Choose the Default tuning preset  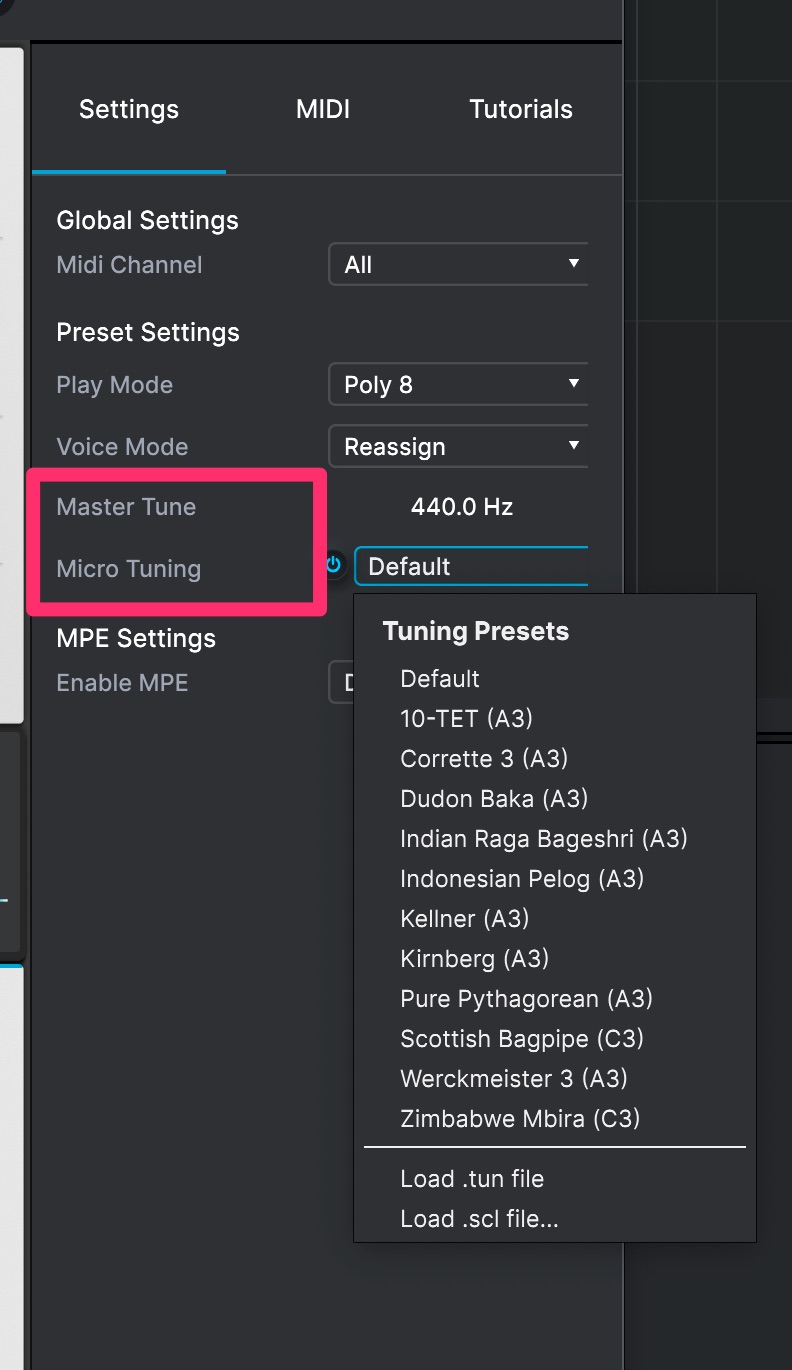[x=440, y=679]
